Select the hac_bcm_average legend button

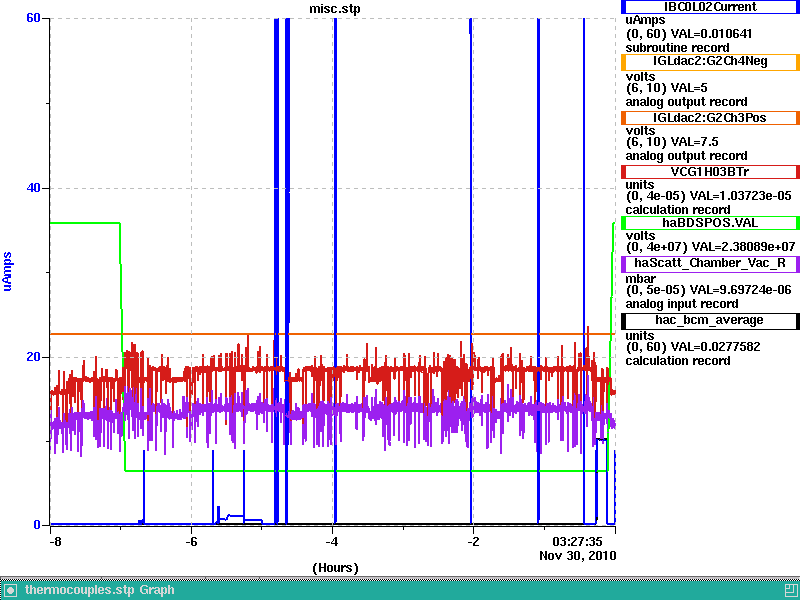click(710, 321)
